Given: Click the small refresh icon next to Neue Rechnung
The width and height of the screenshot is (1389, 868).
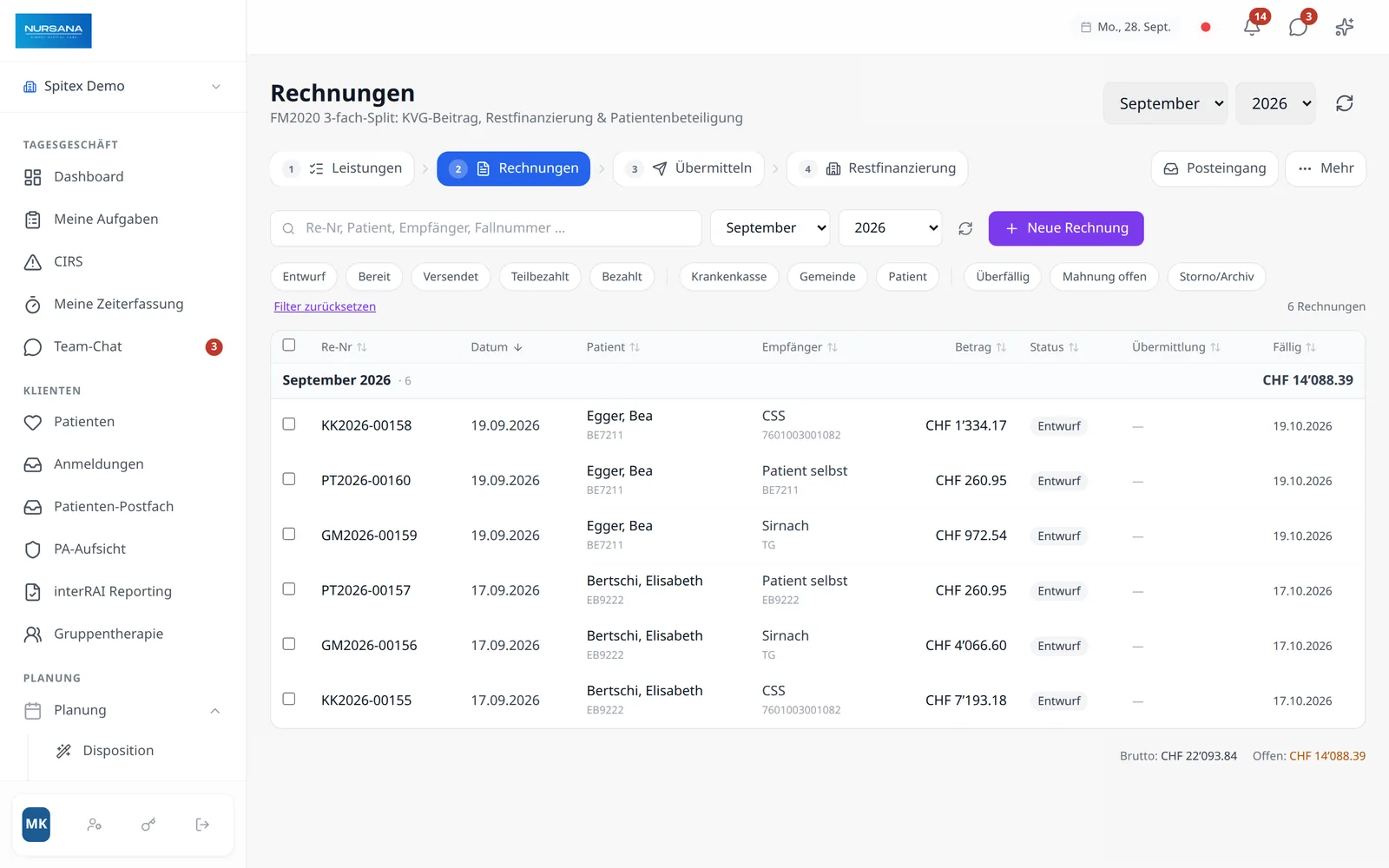Looking at the screenshot, I should (965, 228).
